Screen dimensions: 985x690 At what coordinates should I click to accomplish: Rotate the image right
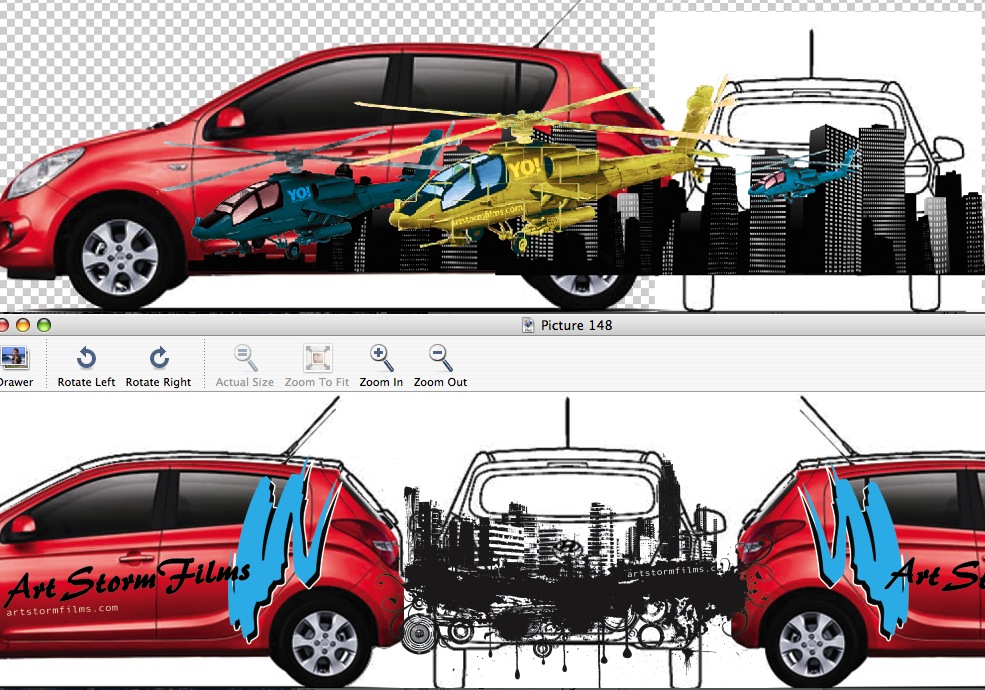pyautogui.click(x=158, y=359)
